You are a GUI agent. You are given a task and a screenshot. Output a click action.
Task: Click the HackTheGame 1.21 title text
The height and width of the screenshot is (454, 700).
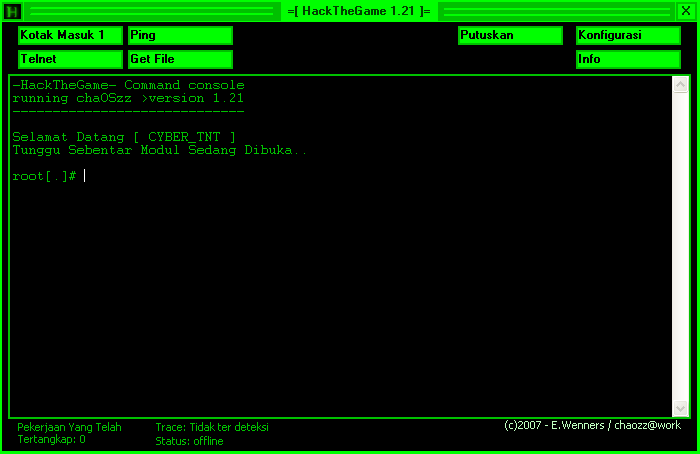point(359,11)
